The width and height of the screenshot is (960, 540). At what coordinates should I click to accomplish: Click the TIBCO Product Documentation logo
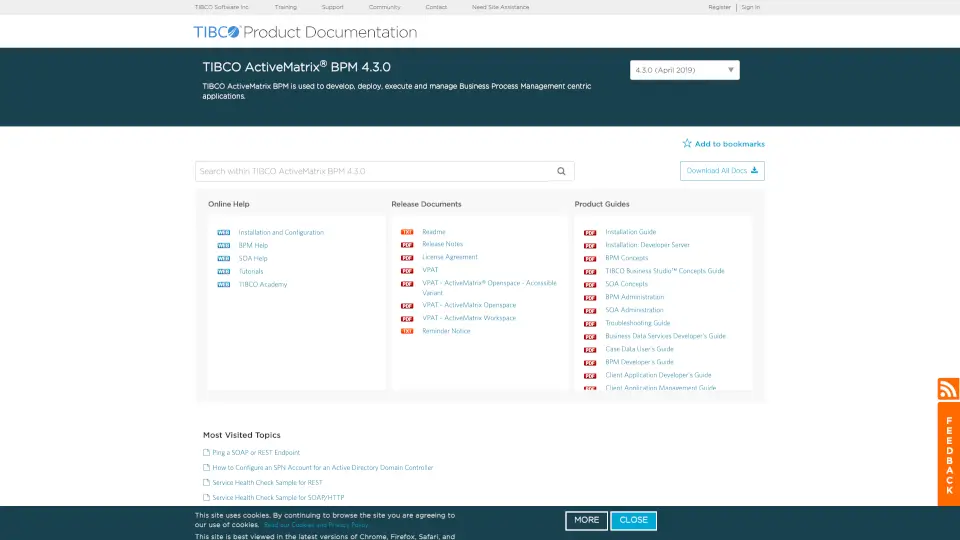305,32
